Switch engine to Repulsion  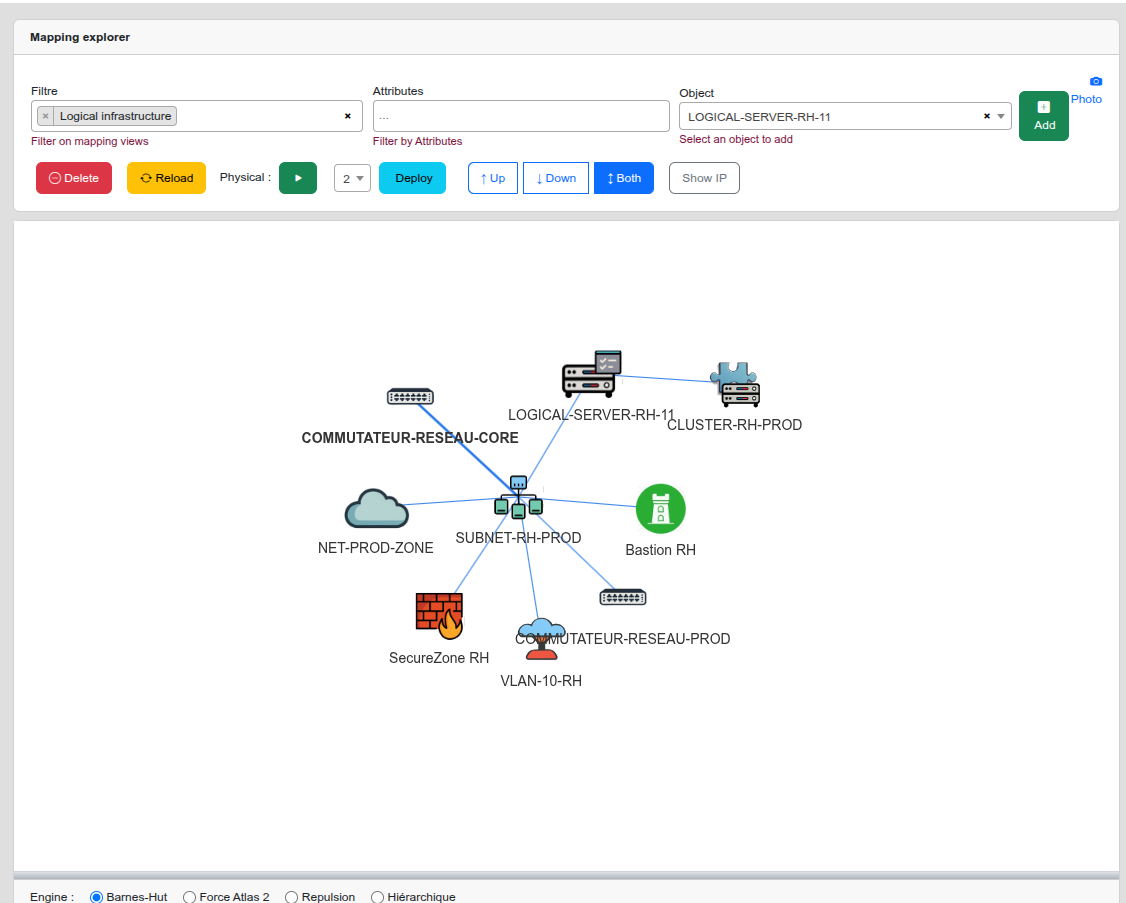292,897
